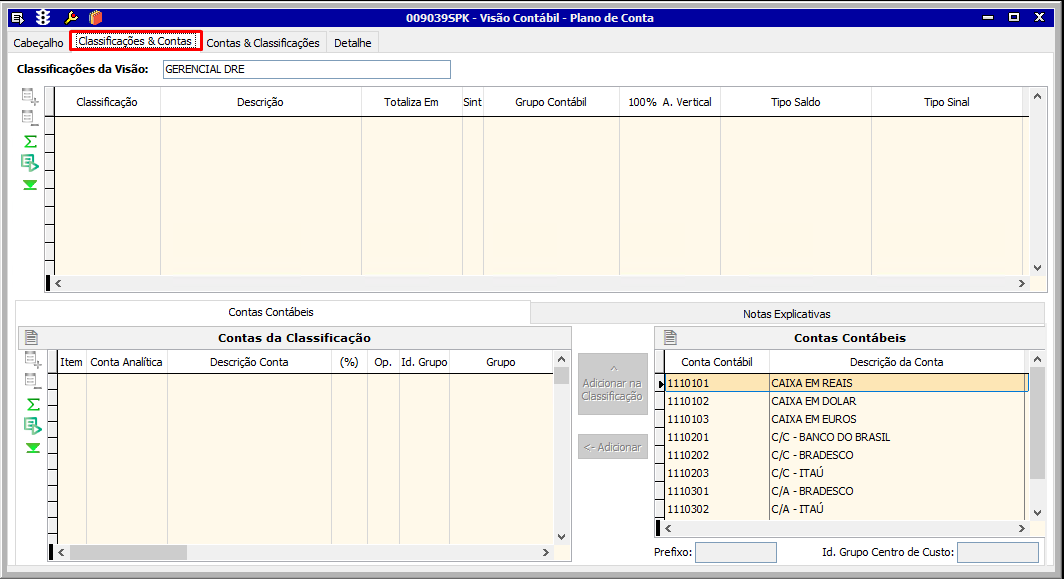Click the traffic light icon in title bar
The height and width of the screenshot is (579, 1064).
coord(43,17)
